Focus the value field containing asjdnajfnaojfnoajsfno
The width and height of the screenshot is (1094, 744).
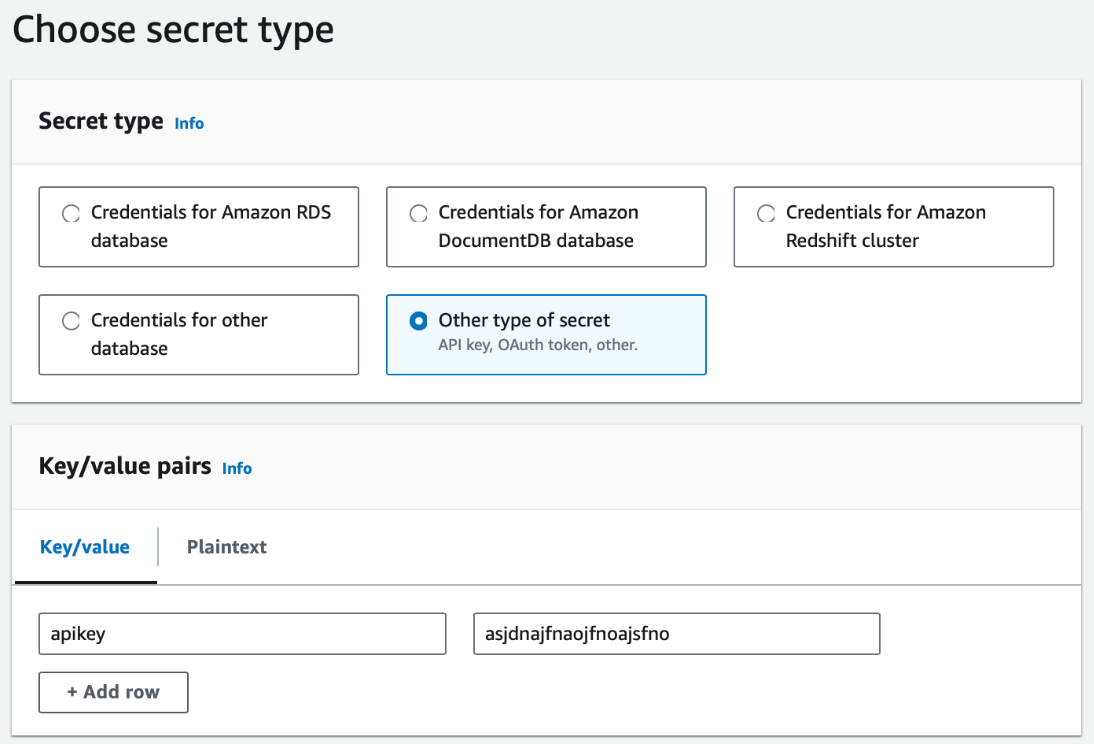[x=676, y=634]
